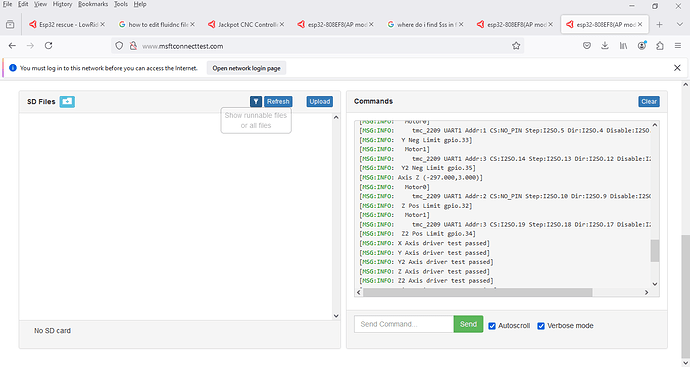Close the Jackpot CNC Controller tab
This screenshot has width=690, height=367.
(282, 25)
